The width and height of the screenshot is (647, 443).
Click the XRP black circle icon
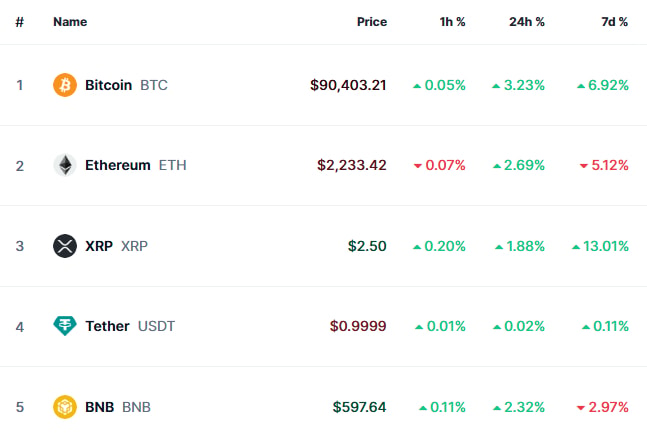pos(65,246)
